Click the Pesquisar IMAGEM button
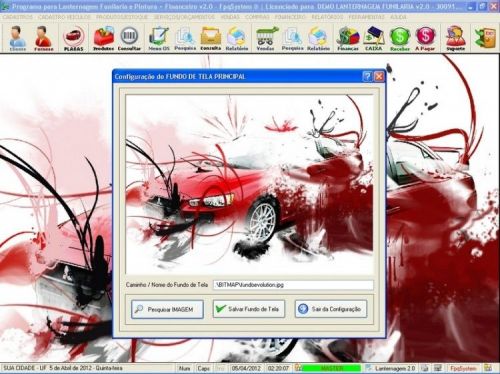 [167, 309]
